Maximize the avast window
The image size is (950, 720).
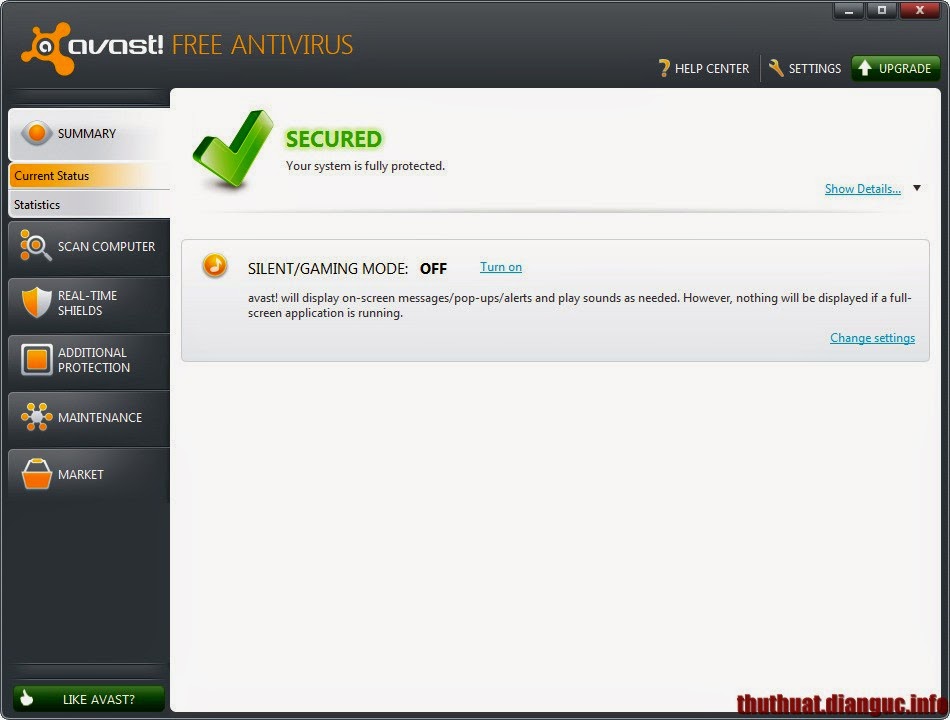882,10
